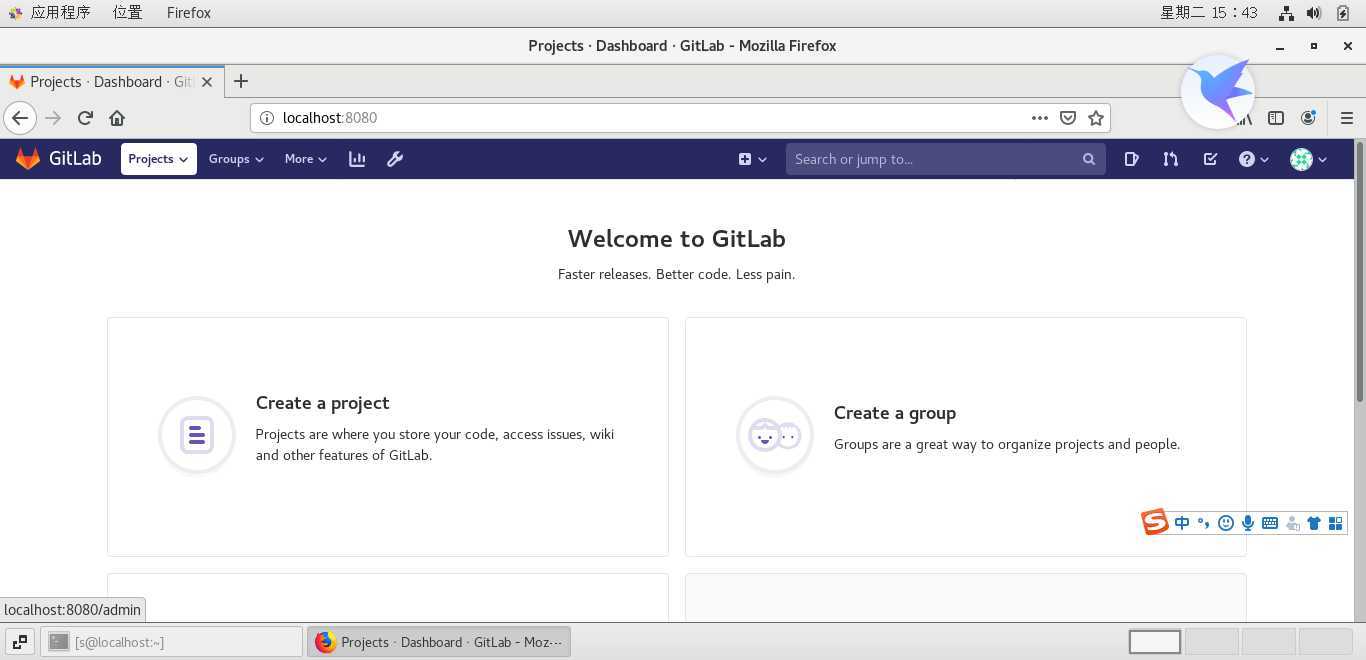The height and width of the screenshot is (660, 1366).
Task: Open the 位置 menu
Action: pyautogui.click(x=127, y=13)
